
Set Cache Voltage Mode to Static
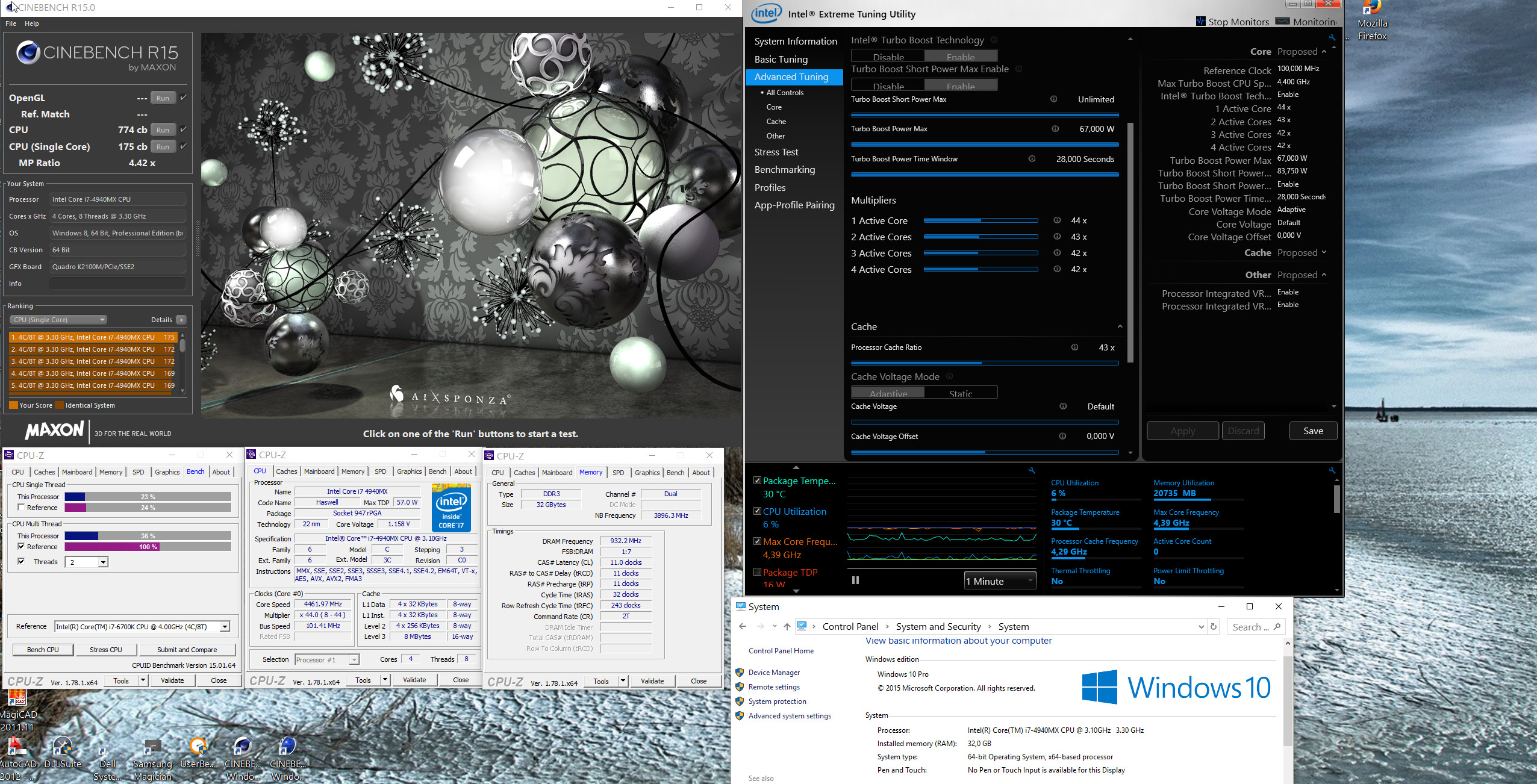(961, 393)
